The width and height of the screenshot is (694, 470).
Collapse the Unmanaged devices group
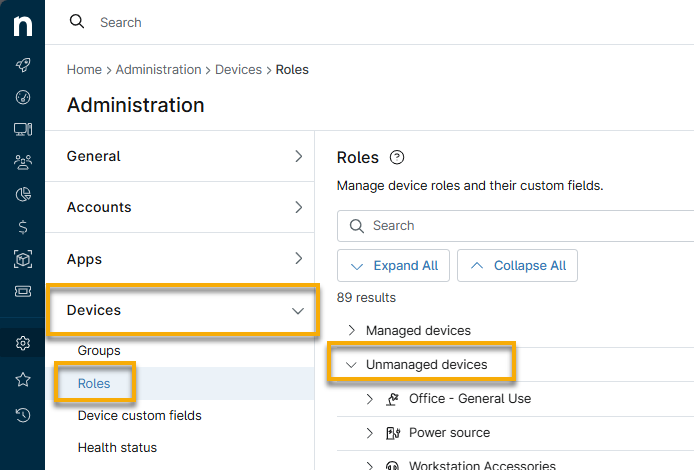click(351, 365)
